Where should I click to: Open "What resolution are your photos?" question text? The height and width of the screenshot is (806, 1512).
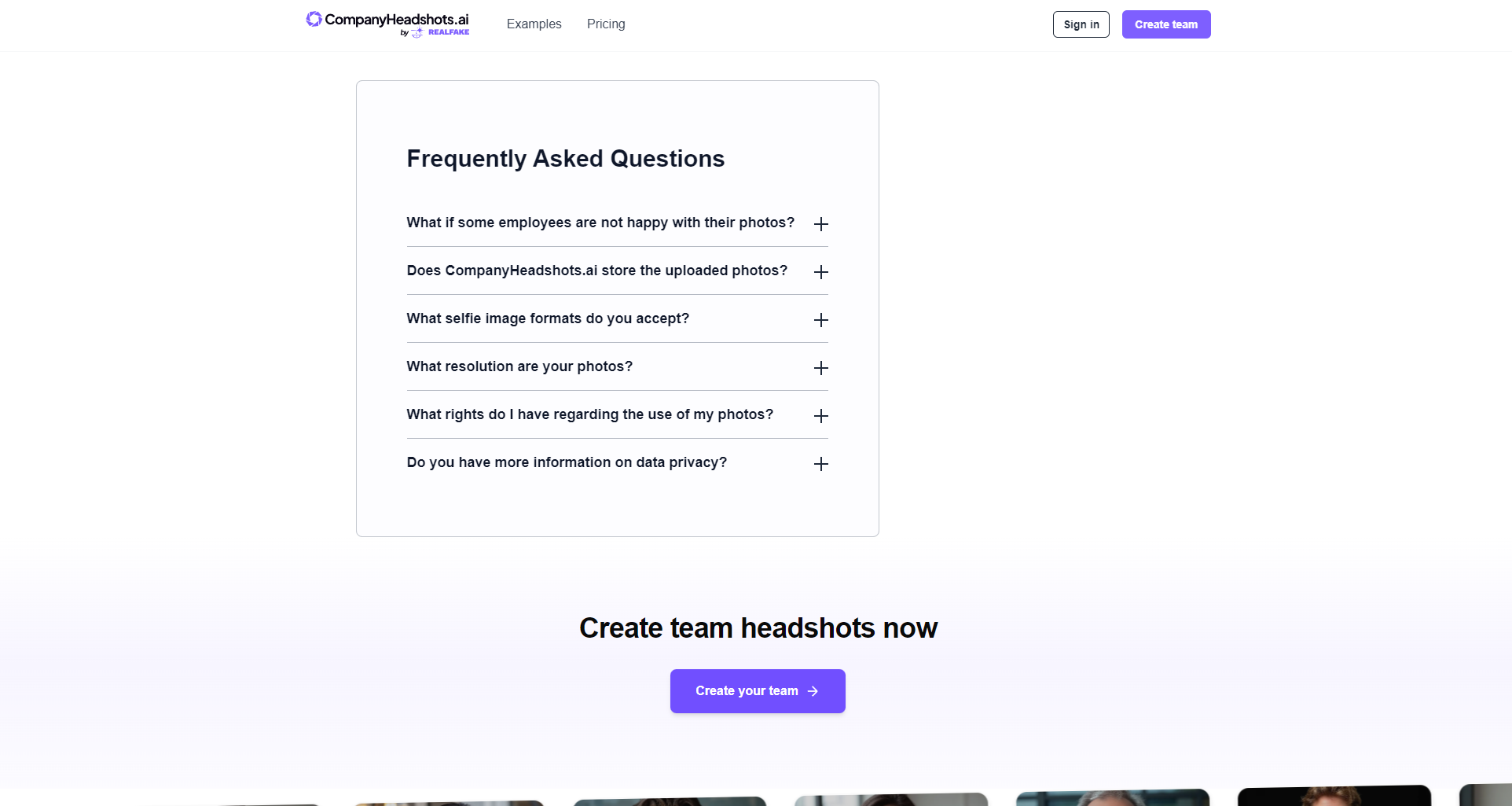click(x=519, y=366)
